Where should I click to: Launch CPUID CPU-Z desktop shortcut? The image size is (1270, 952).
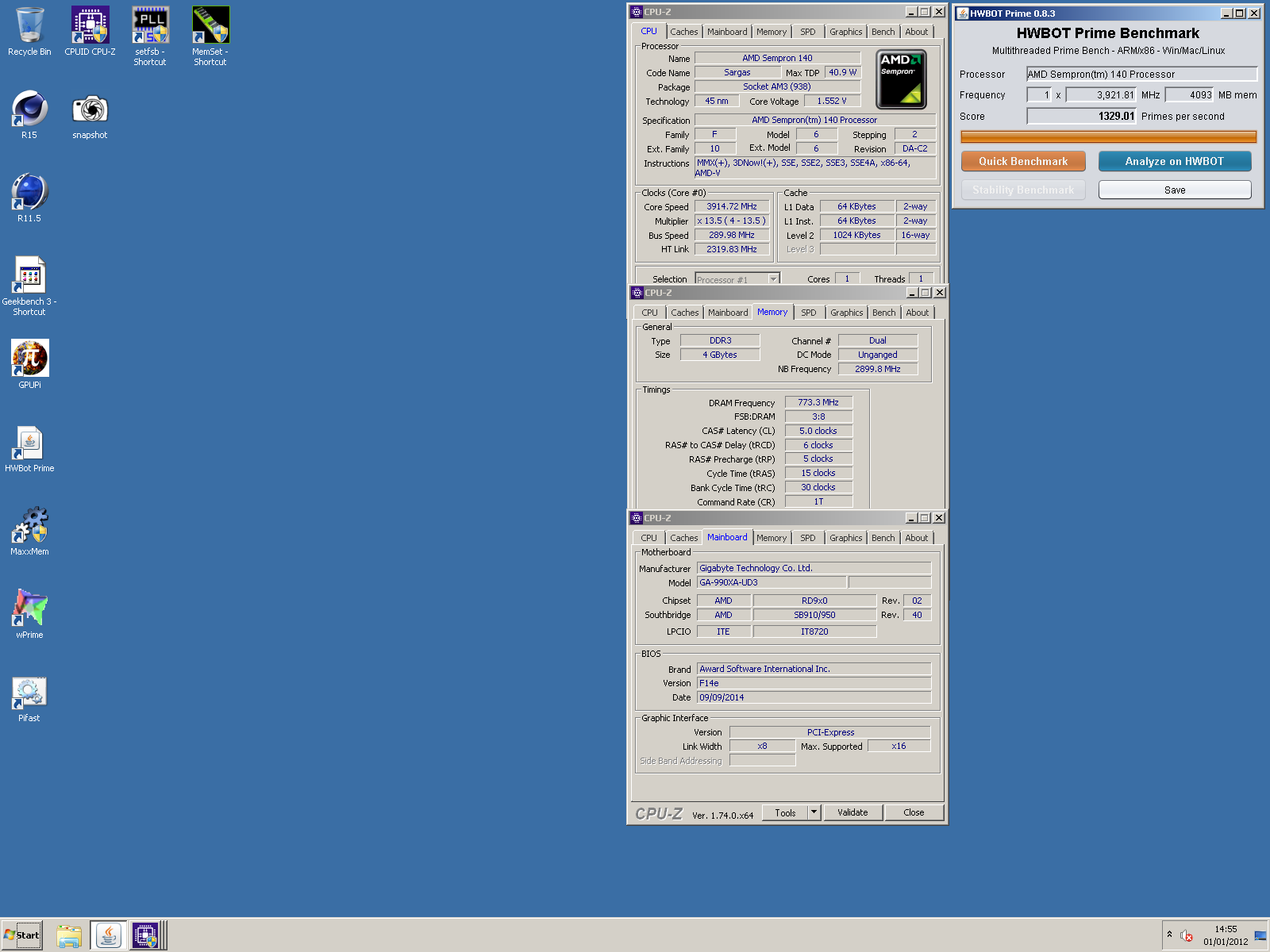90,32
